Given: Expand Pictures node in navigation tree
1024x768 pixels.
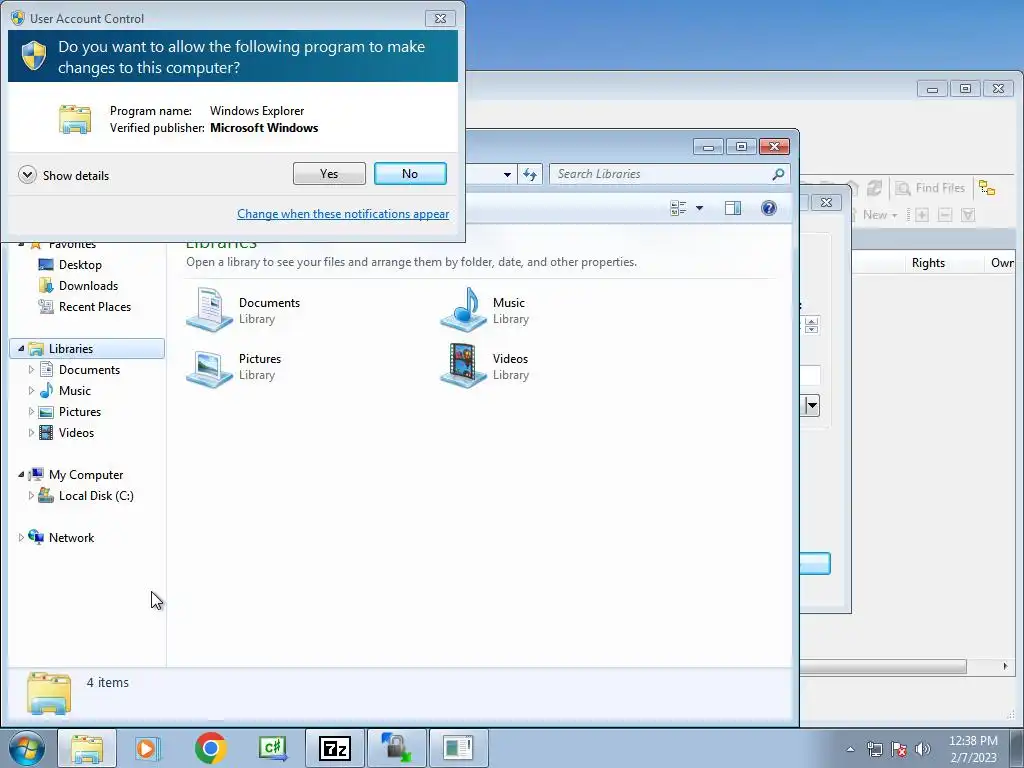Looking at the screenshot, I should pyautogui.click(x=31, y=411).
